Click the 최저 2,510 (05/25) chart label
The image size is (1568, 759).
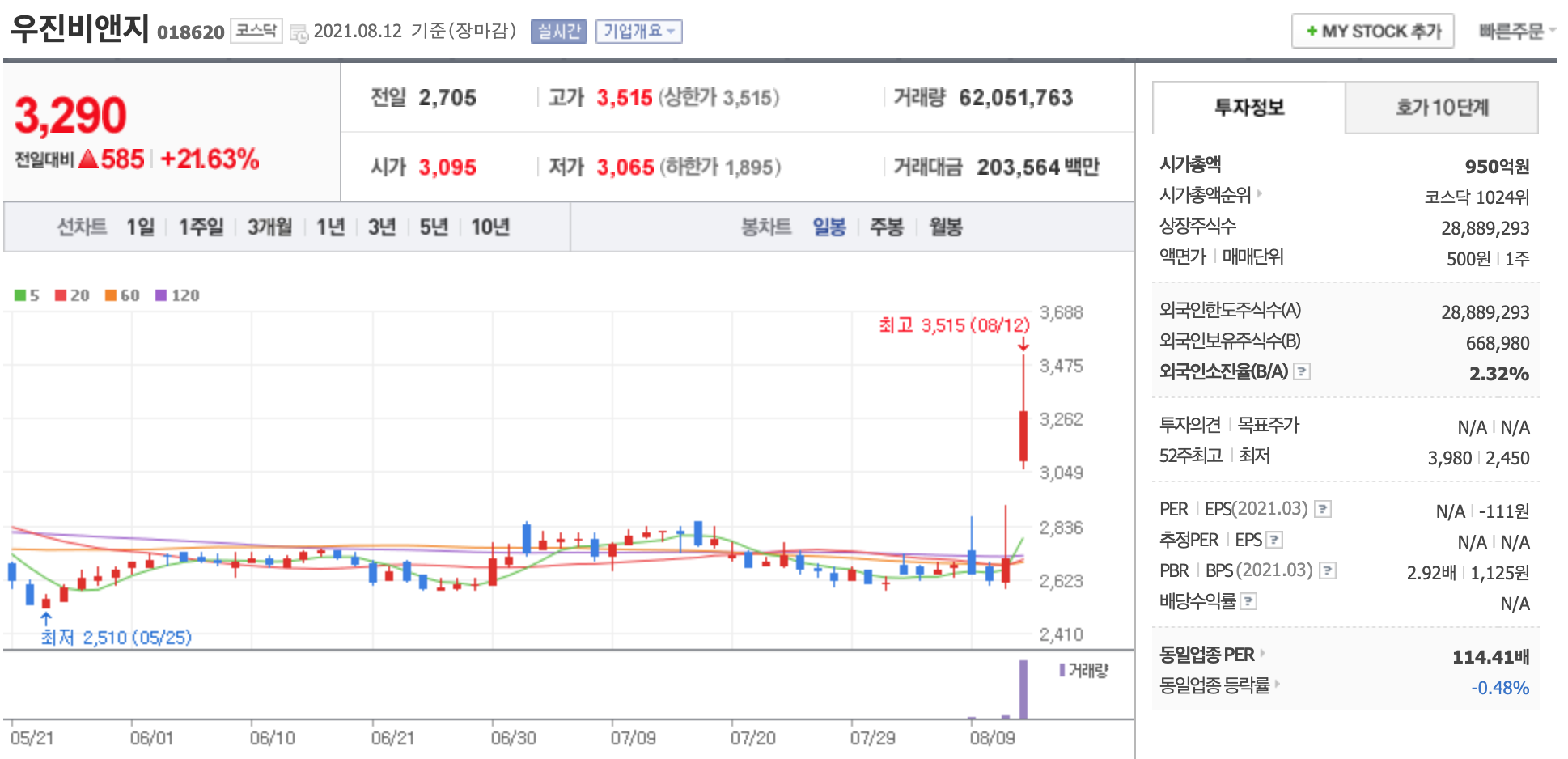(117, 638)
